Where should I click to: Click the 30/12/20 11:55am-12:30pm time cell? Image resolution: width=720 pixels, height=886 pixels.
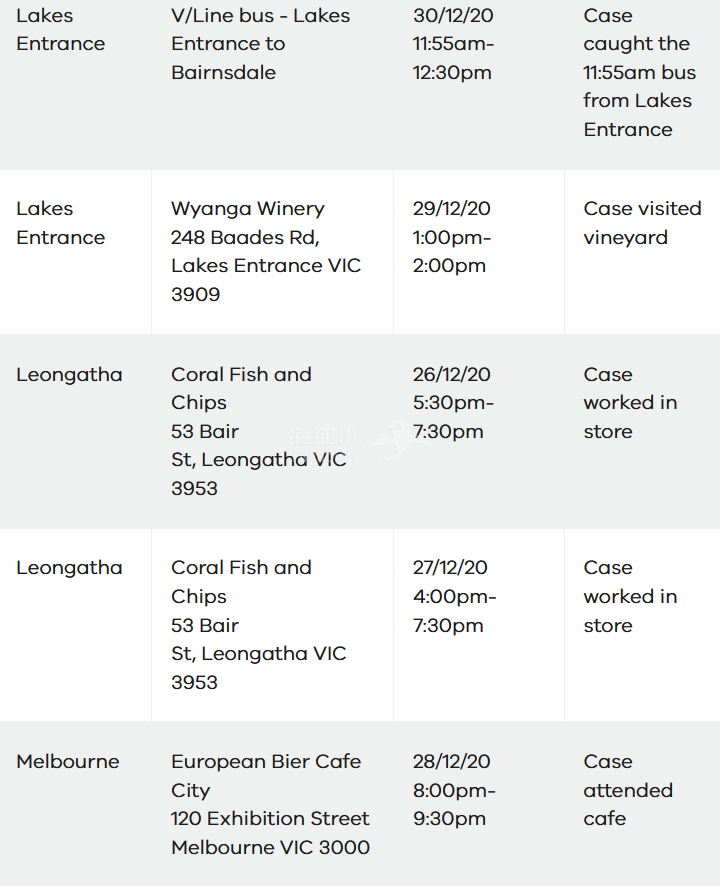click(453, 44)
